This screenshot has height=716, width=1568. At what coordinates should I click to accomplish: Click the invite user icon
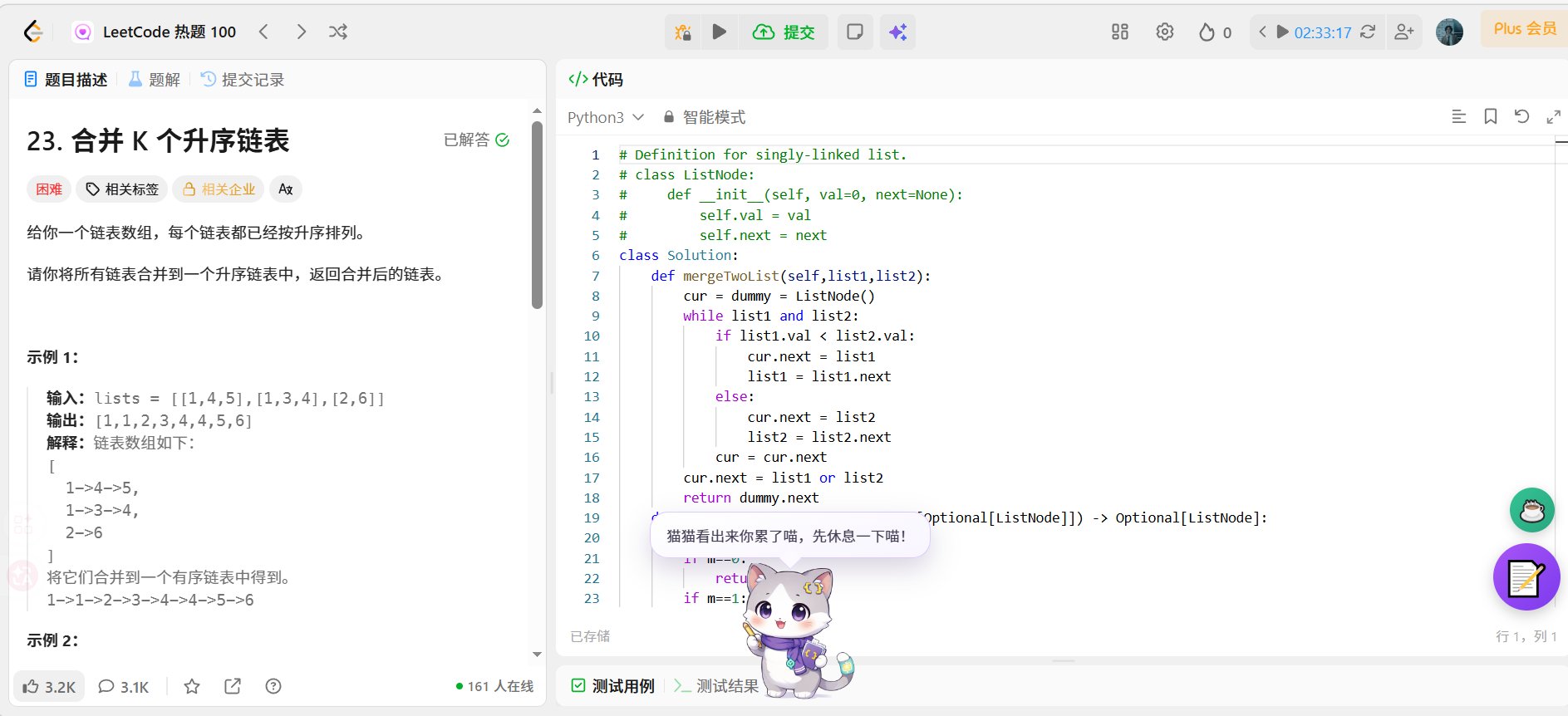coord(1404,32)
